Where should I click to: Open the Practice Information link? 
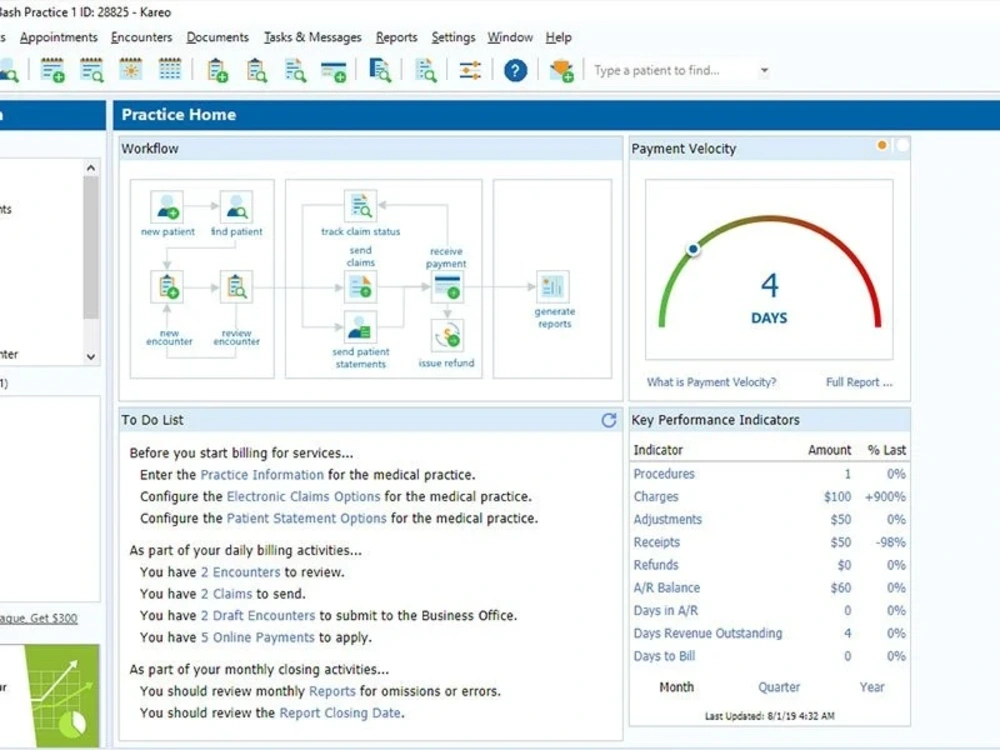pyautogui.click(x=262, y=475)
